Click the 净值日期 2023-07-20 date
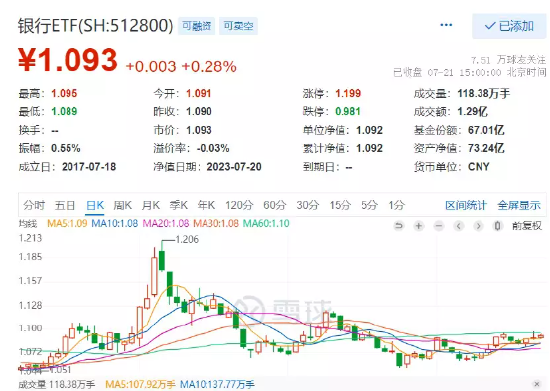The image size is (550, 391). [234, 167]
